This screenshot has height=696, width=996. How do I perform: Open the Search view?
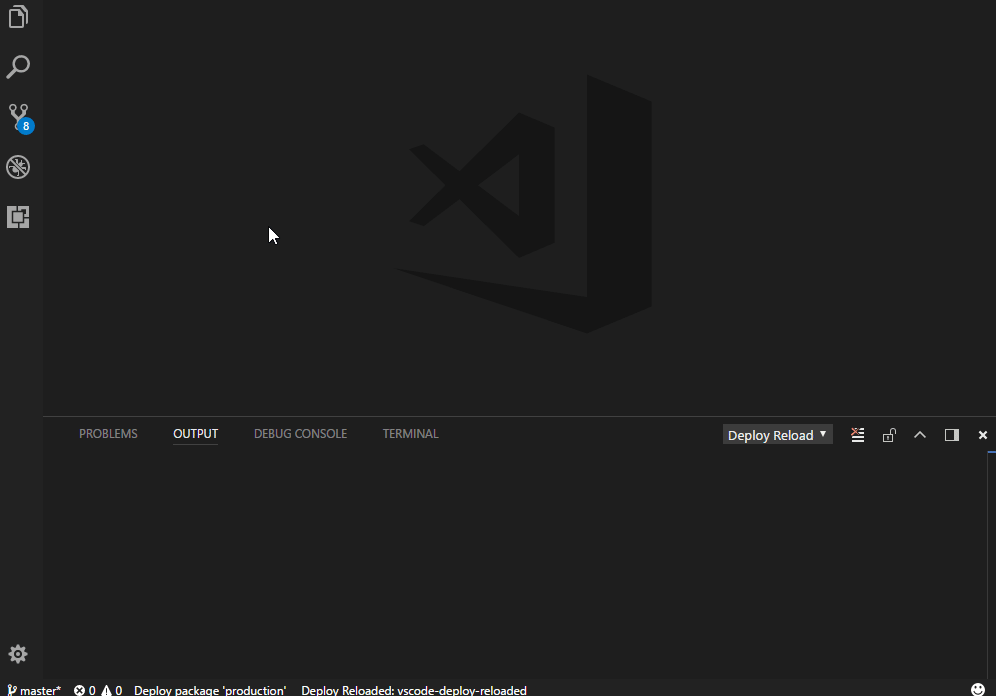point(18,67)
